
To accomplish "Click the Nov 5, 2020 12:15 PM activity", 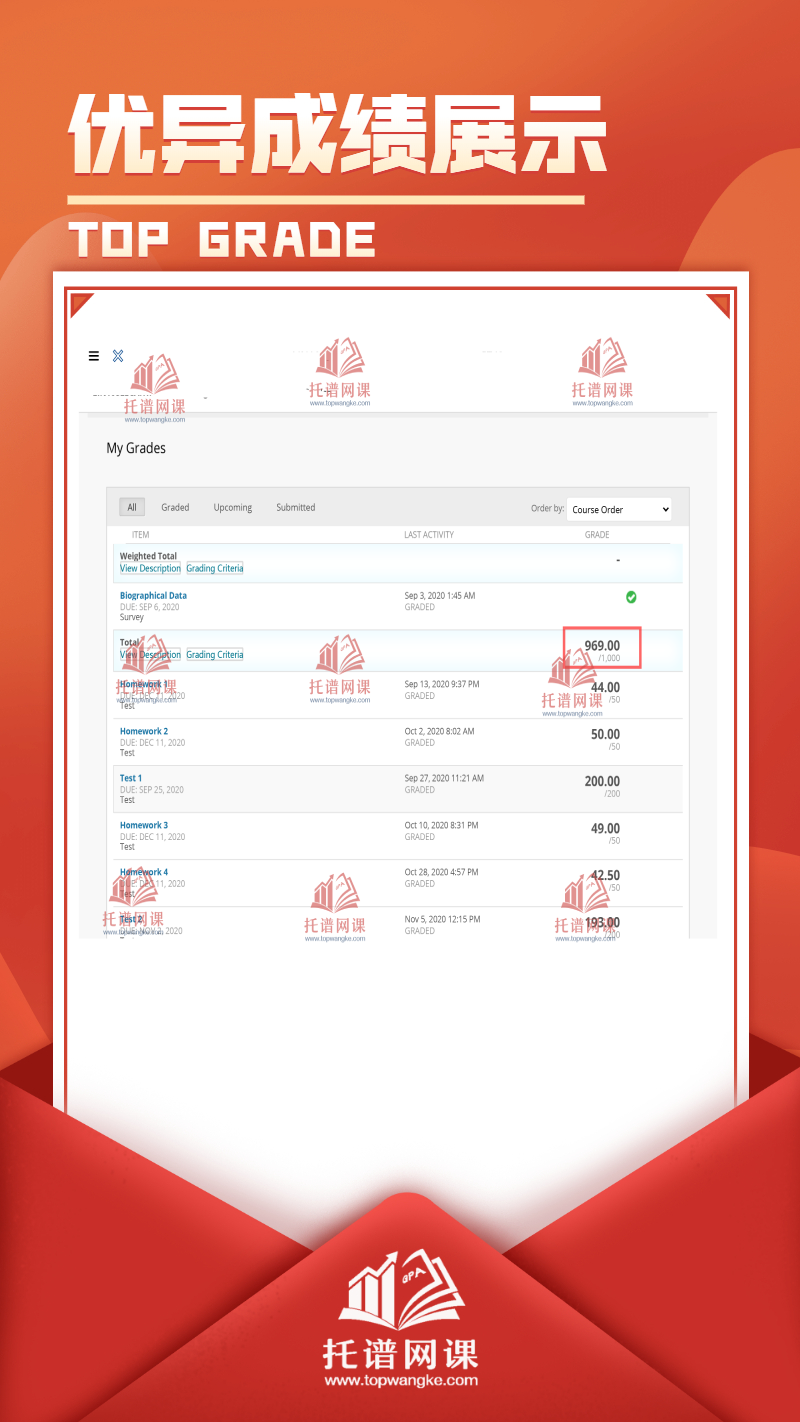I will [x=442, y=919].
